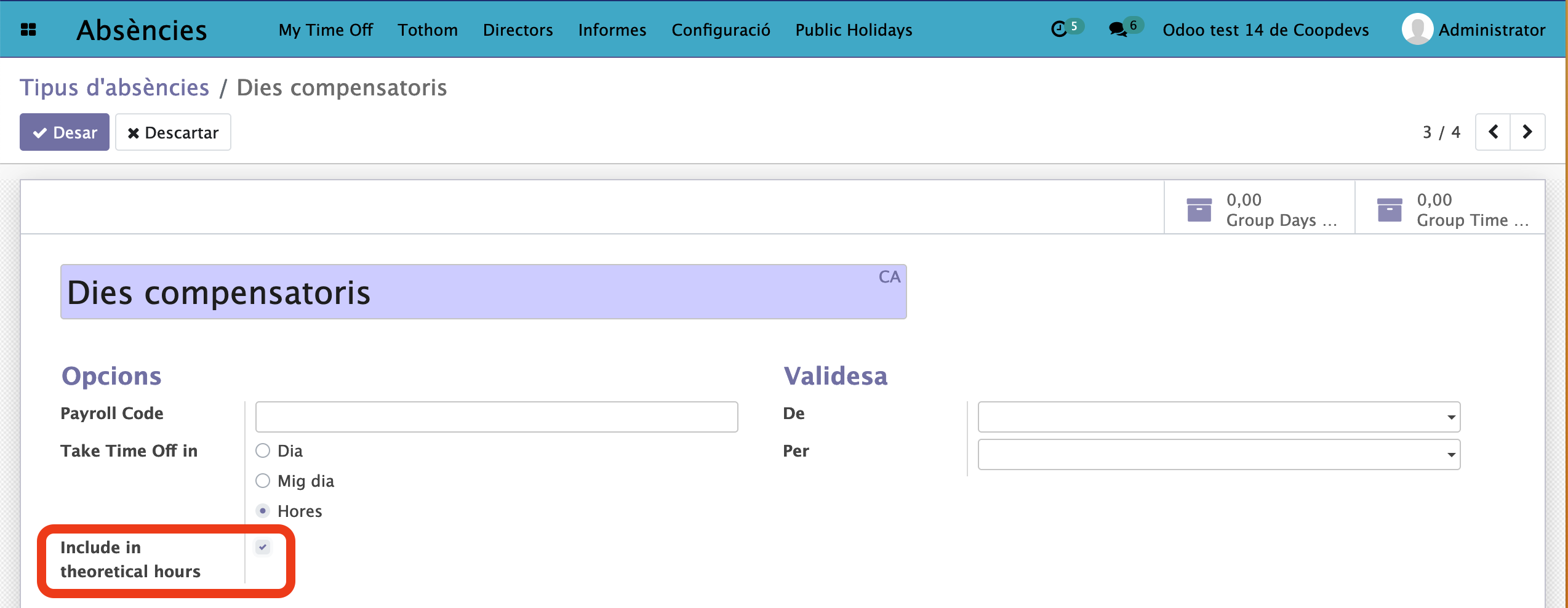This screenshot has height=608, width=1568.
Task: Click the Payroll Code input field
Action: 496,417
